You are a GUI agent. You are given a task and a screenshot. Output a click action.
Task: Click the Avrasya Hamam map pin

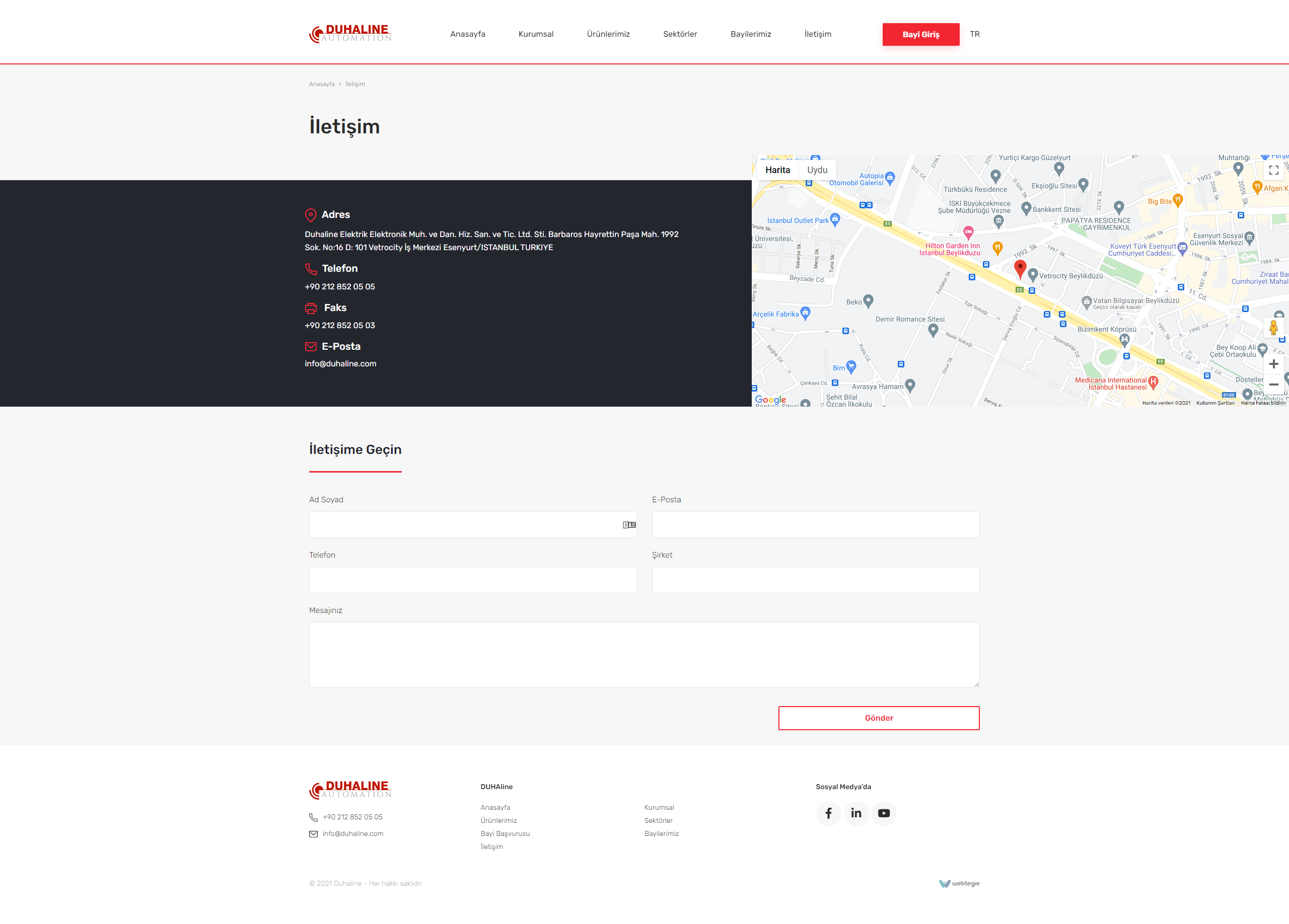tap(910, 386)
